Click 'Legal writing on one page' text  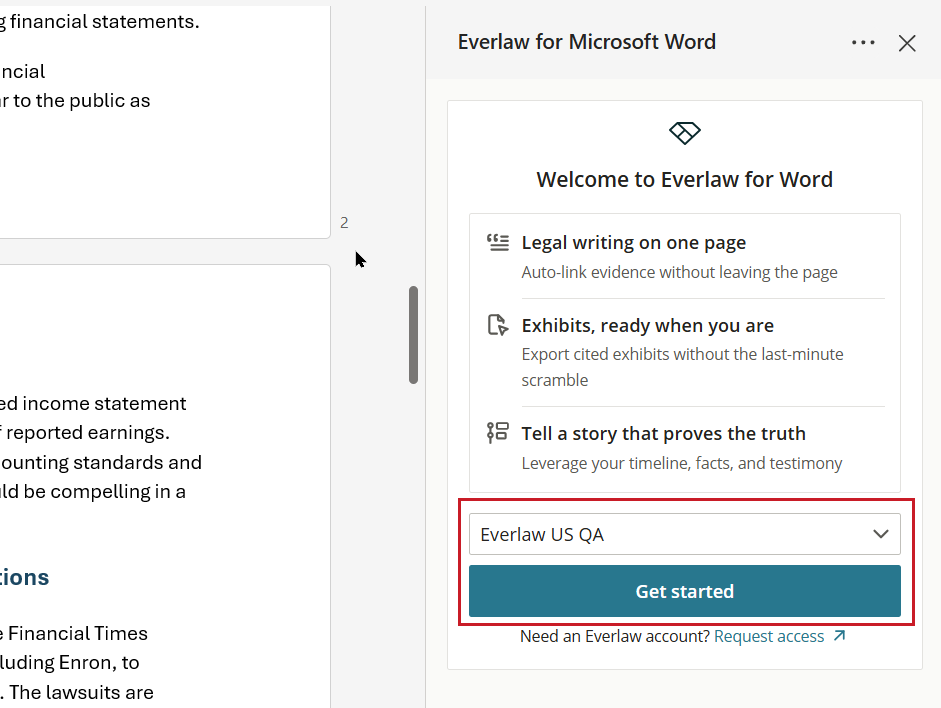pyautogui.click(x=634, y=242)
